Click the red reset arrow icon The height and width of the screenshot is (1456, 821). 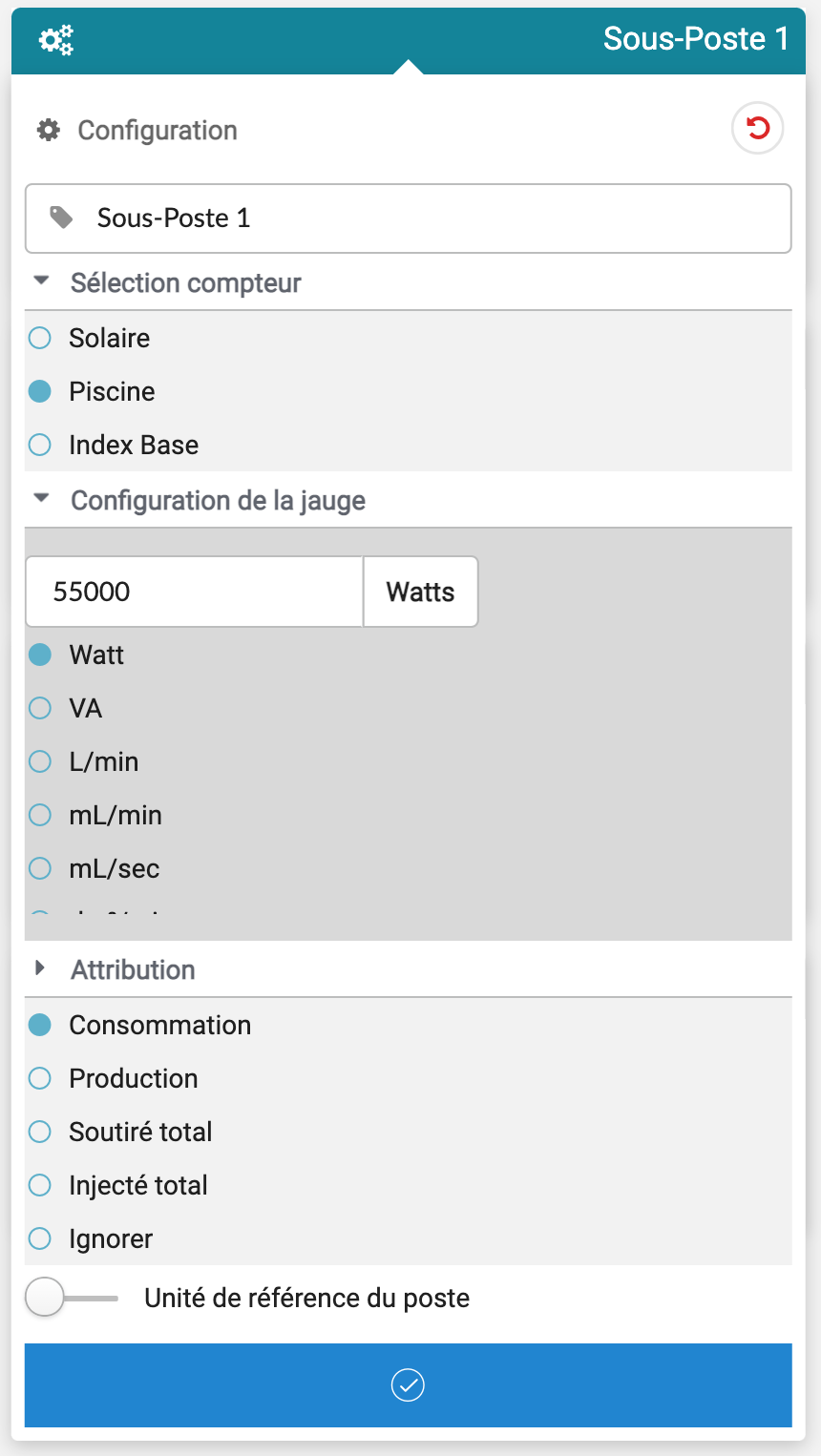758,128
